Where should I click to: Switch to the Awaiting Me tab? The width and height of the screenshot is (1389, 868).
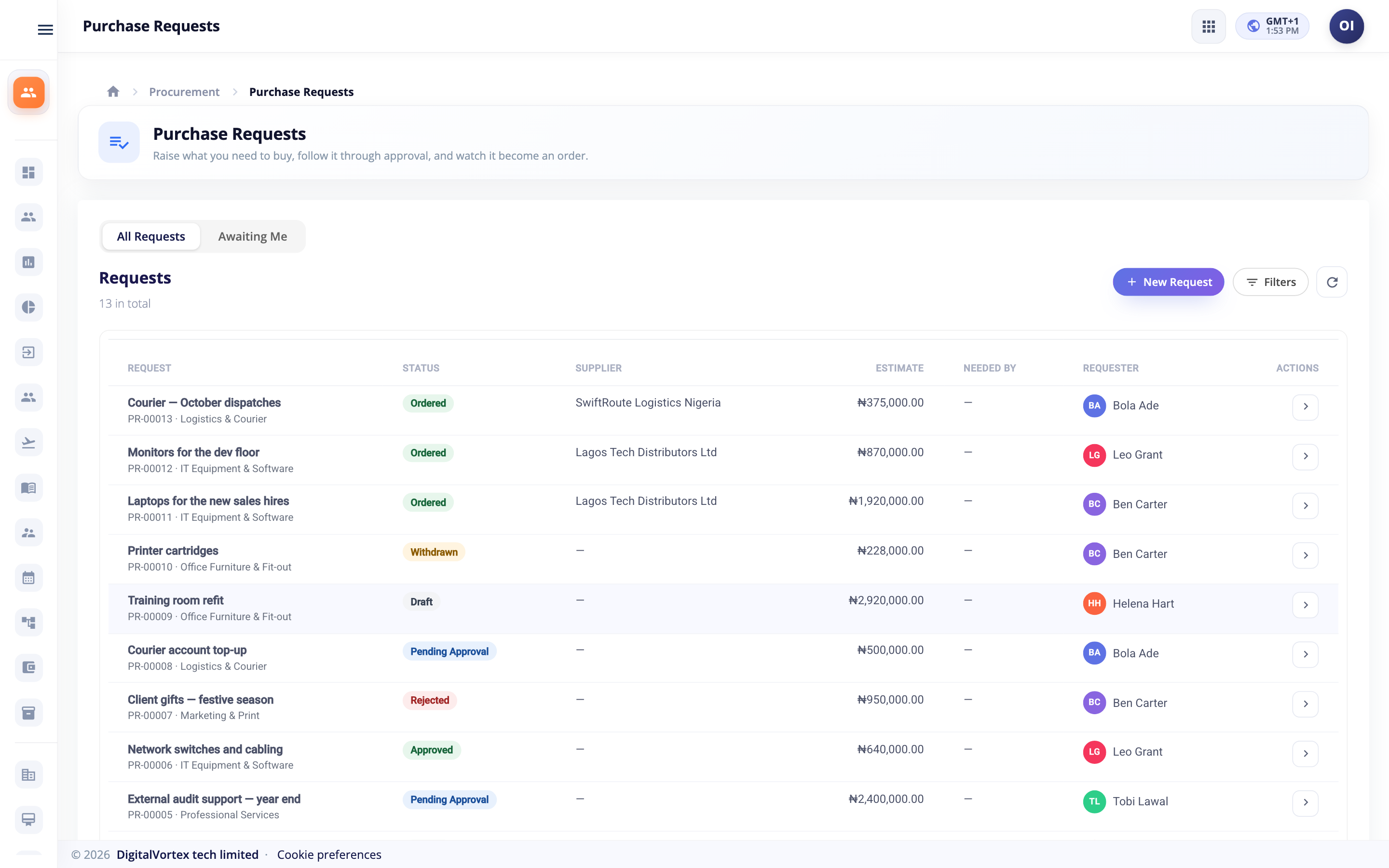[x=253, y=236]
